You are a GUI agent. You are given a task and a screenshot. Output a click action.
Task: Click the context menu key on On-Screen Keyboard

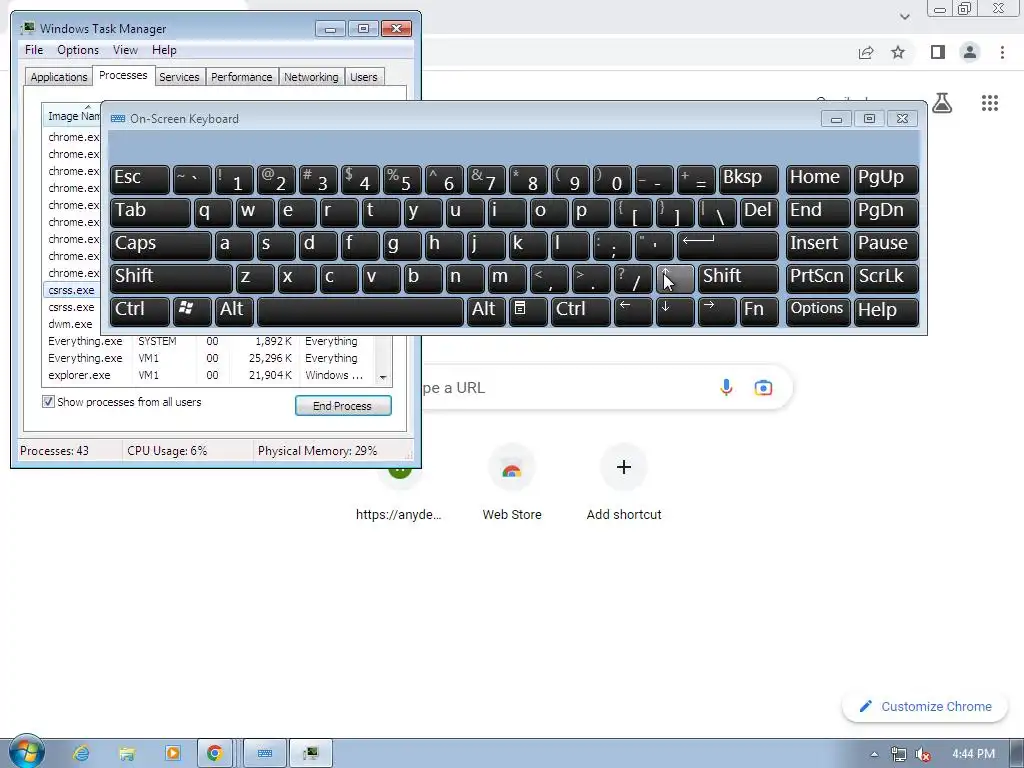click(x=528, y=312)
